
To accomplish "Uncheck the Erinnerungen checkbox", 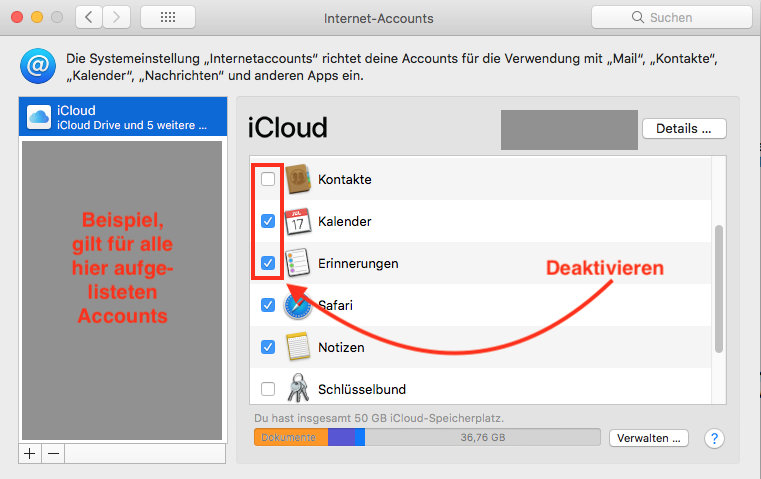I will click(268, 263).
